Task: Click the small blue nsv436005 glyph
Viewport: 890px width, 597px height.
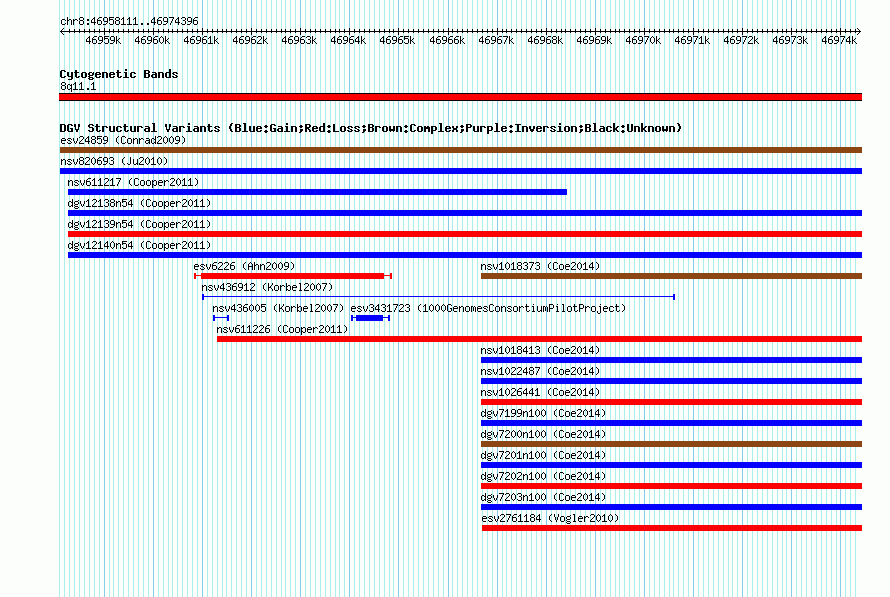Action: (221, 318)
